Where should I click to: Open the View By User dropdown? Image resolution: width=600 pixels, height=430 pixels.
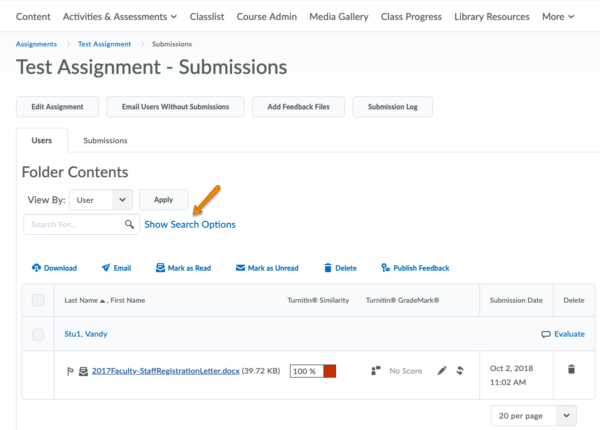101,200
